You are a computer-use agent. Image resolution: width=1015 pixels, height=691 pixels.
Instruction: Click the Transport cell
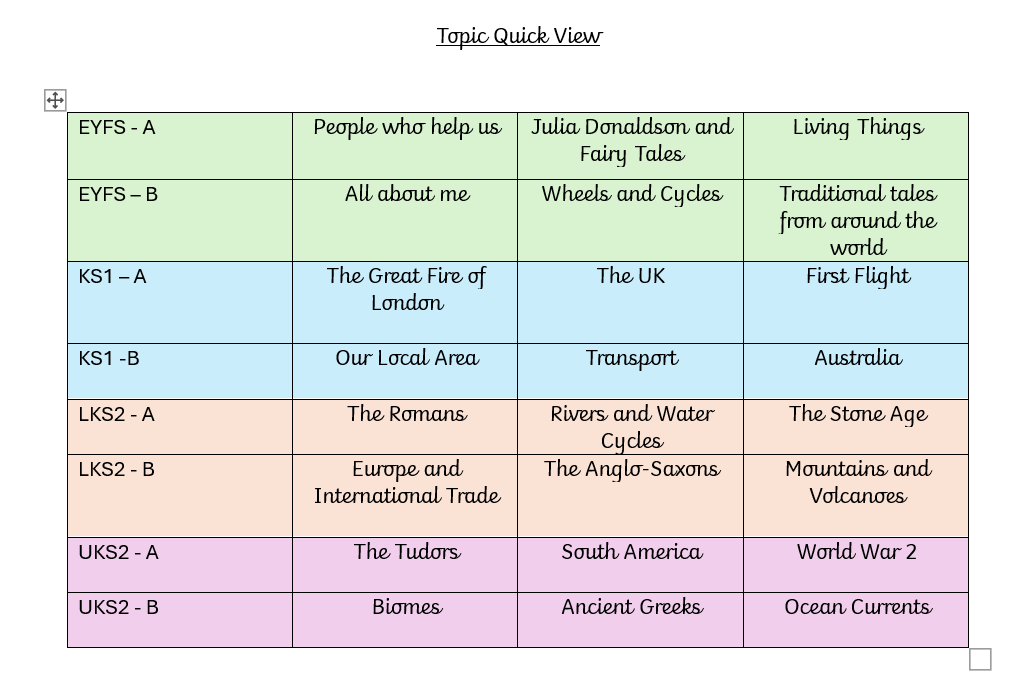coord(631,359)
